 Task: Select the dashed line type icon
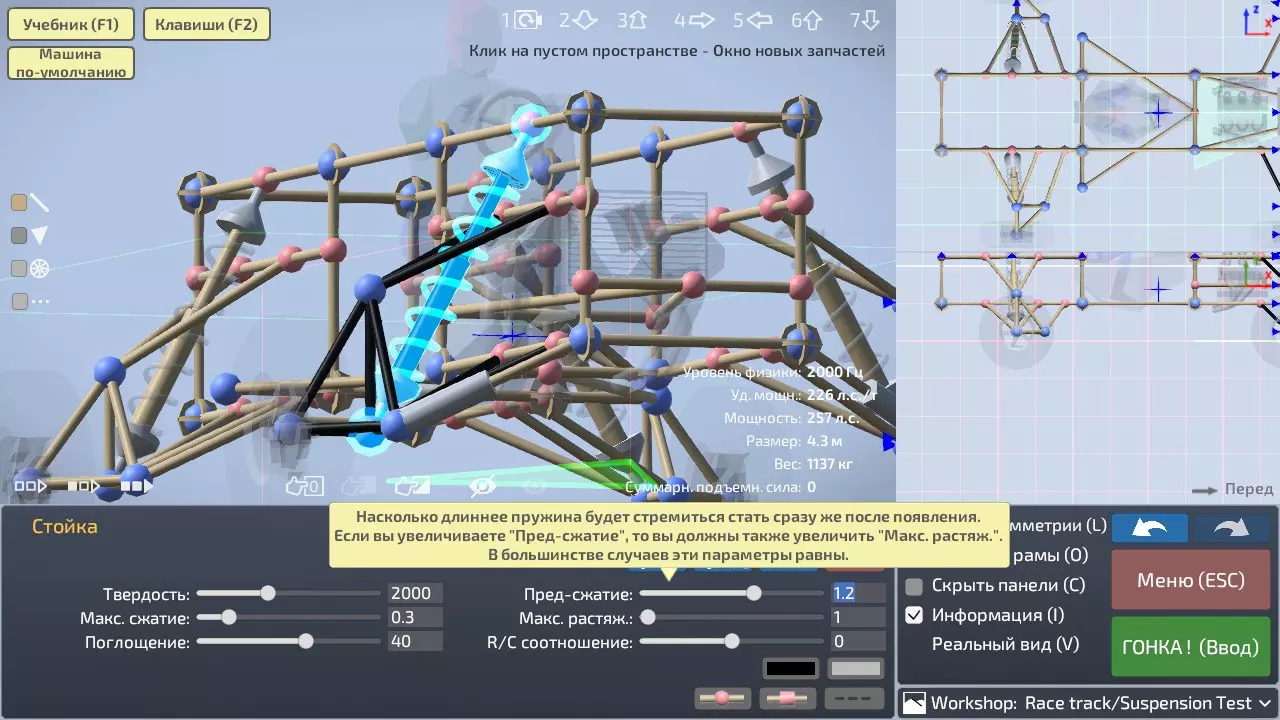(x=856, y=698)
